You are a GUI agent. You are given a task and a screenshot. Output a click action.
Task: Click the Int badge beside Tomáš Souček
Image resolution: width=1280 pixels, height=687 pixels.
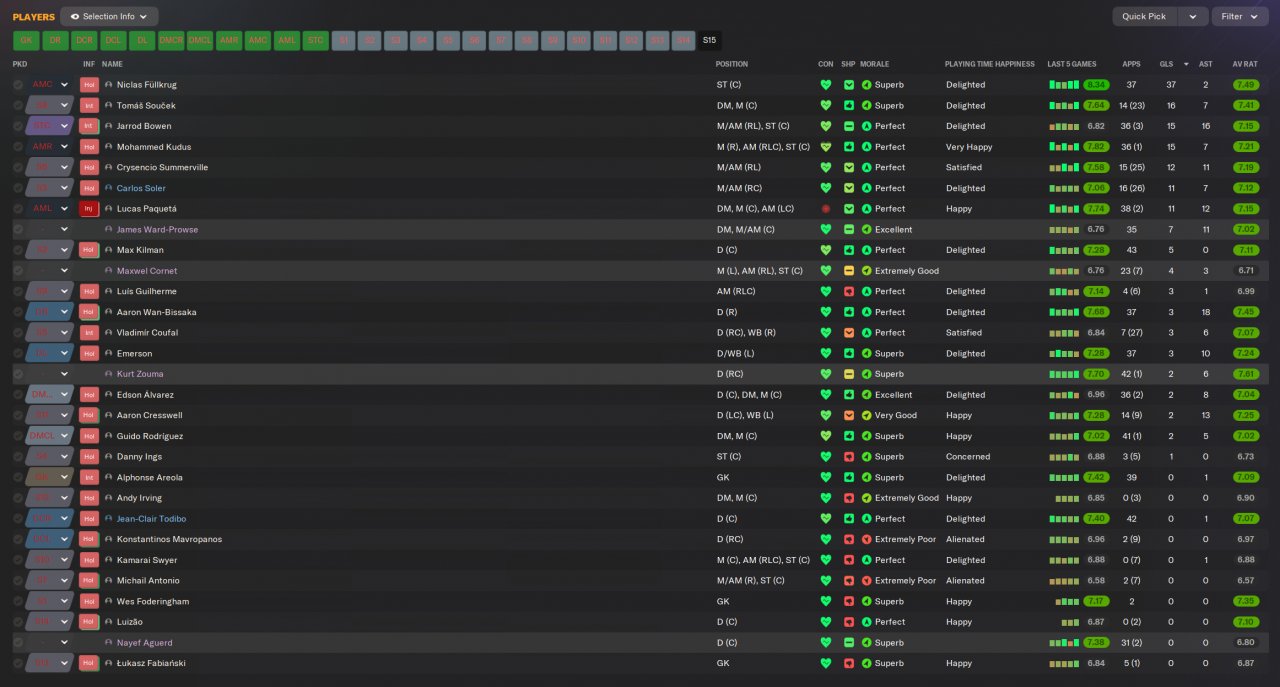[x=89, y=105]
